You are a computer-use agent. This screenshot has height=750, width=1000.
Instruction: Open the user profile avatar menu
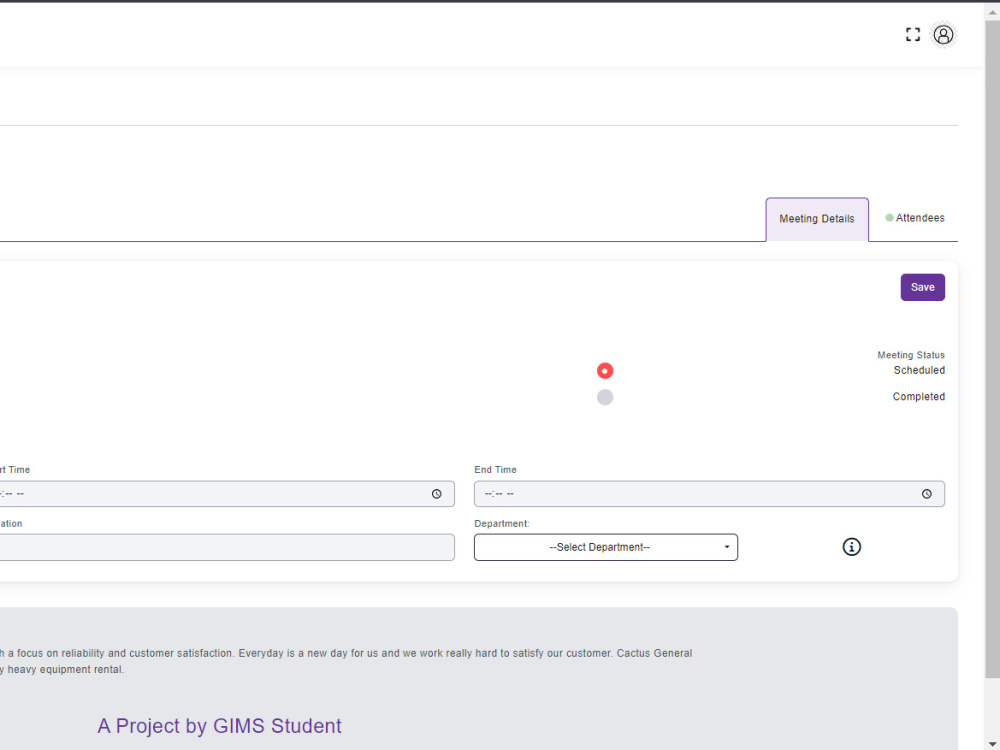coord(943,34)
